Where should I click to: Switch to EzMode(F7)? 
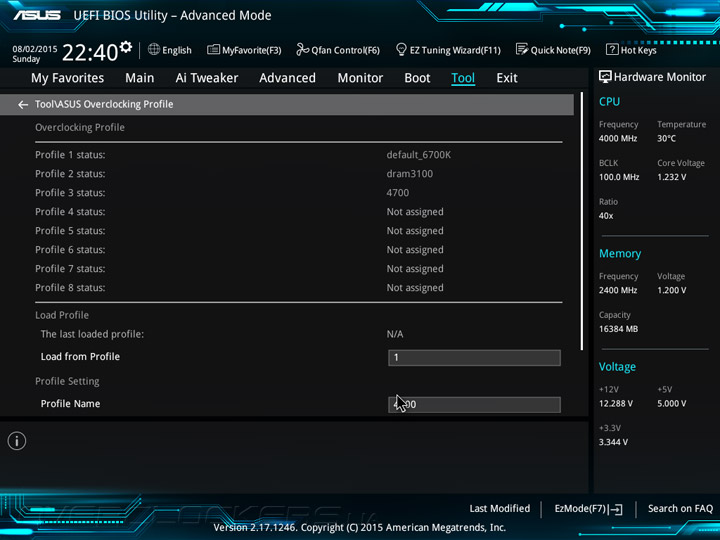(580, 509)
